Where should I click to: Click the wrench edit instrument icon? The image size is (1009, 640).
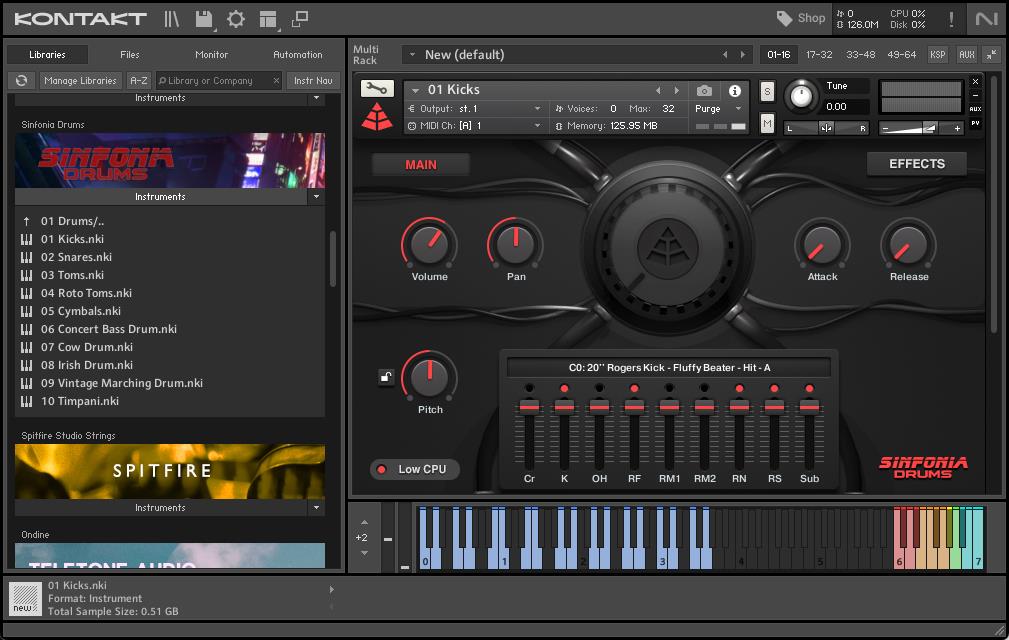click(x=377, y=89)
